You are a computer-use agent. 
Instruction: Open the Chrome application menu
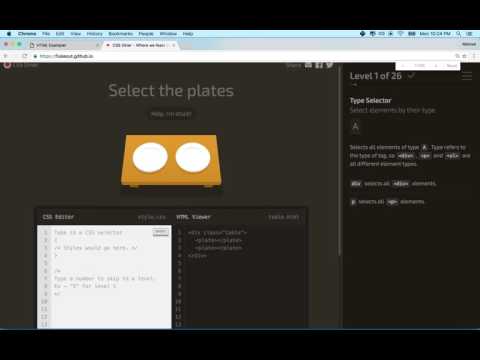(x=27, y=34)
